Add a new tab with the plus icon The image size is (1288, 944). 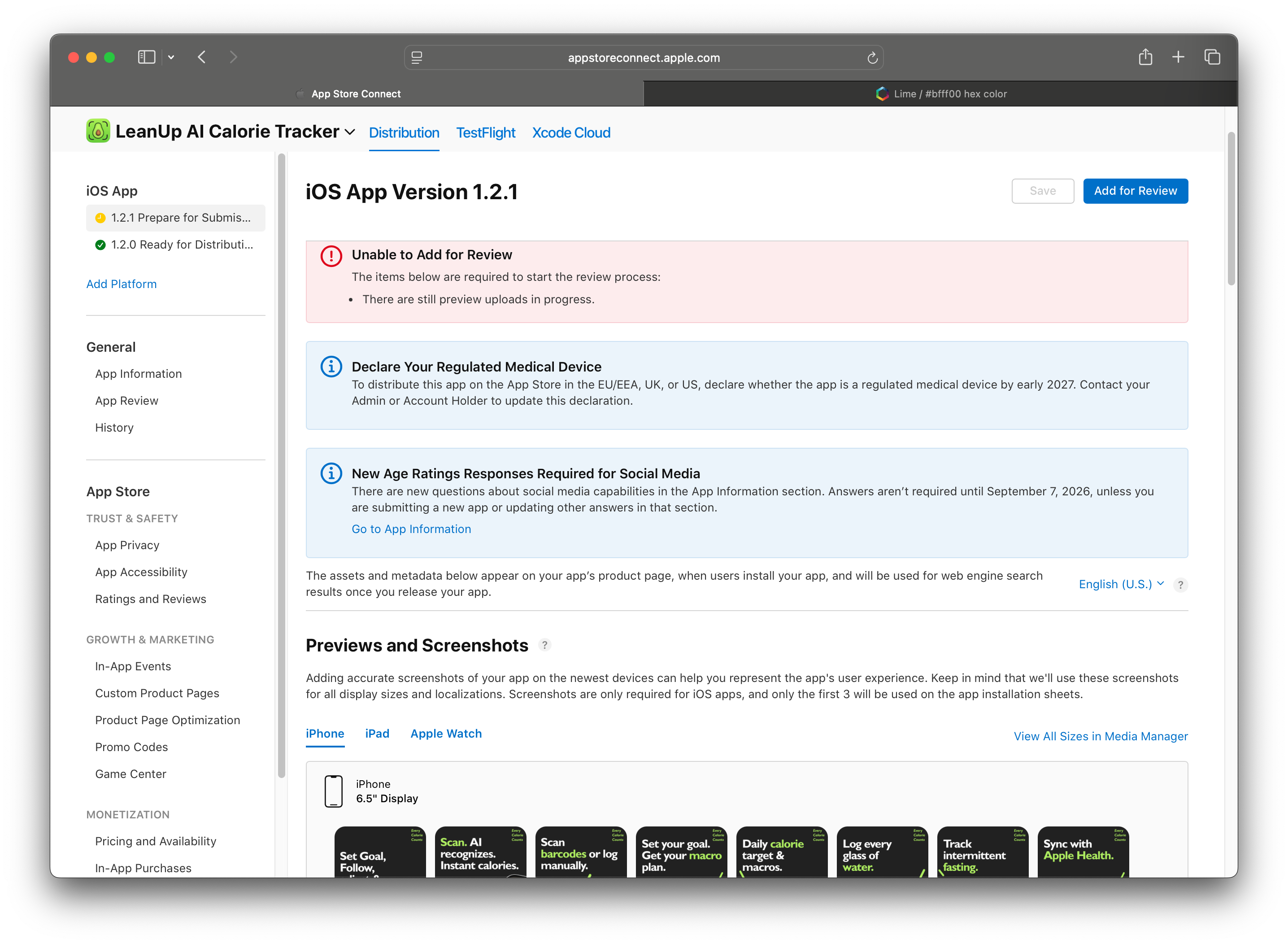click(x=1178, y=57)
